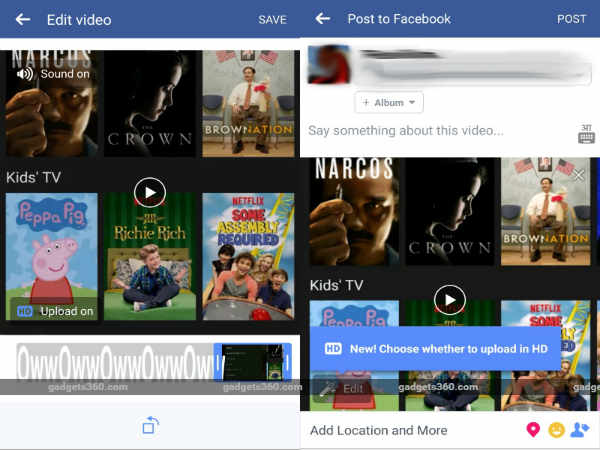Play the video in Edit video preview
Screen dimensions: 600x450
150,192
